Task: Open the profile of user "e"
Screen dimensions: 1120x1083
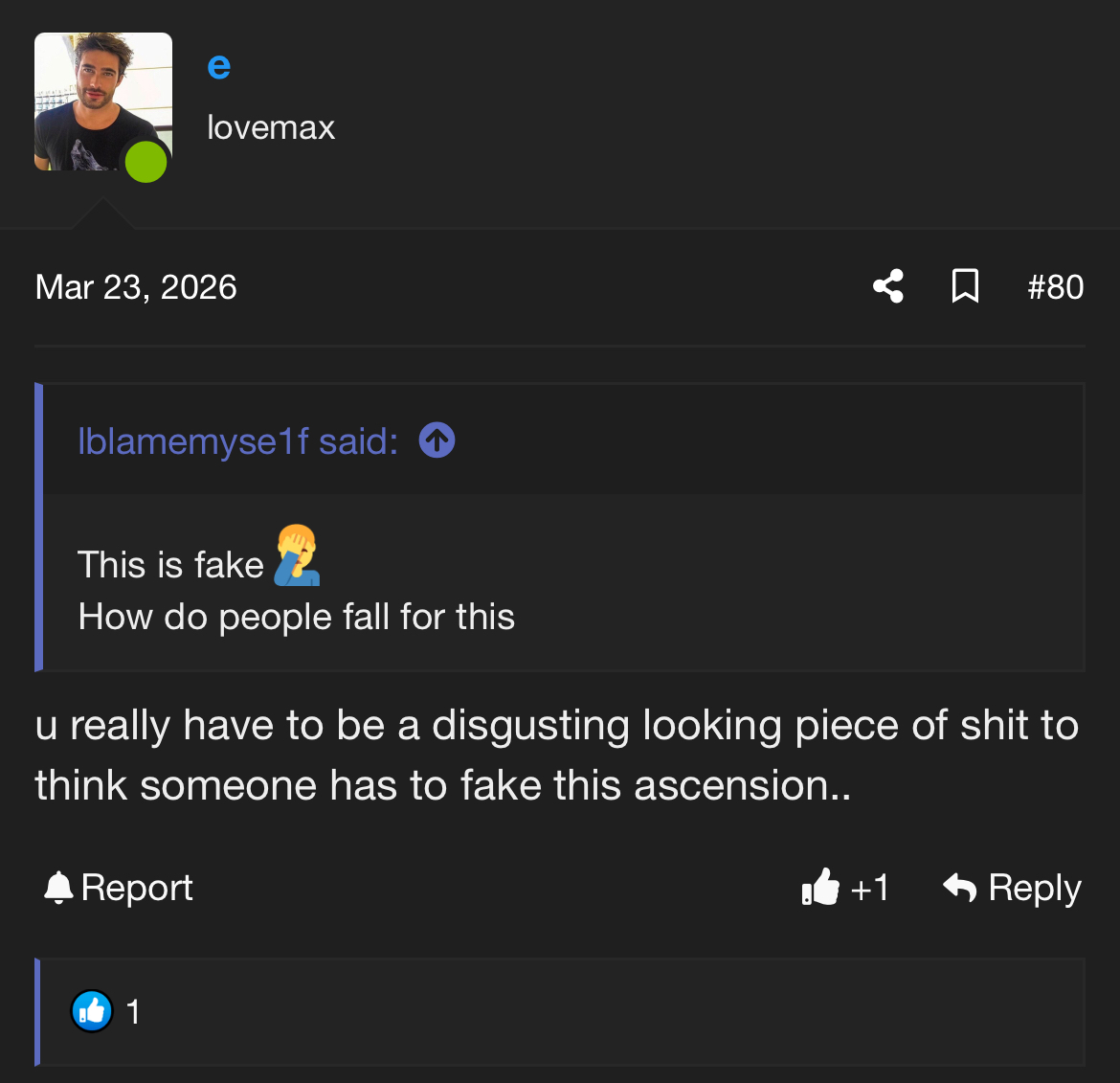Action: (x=218, y=66)
